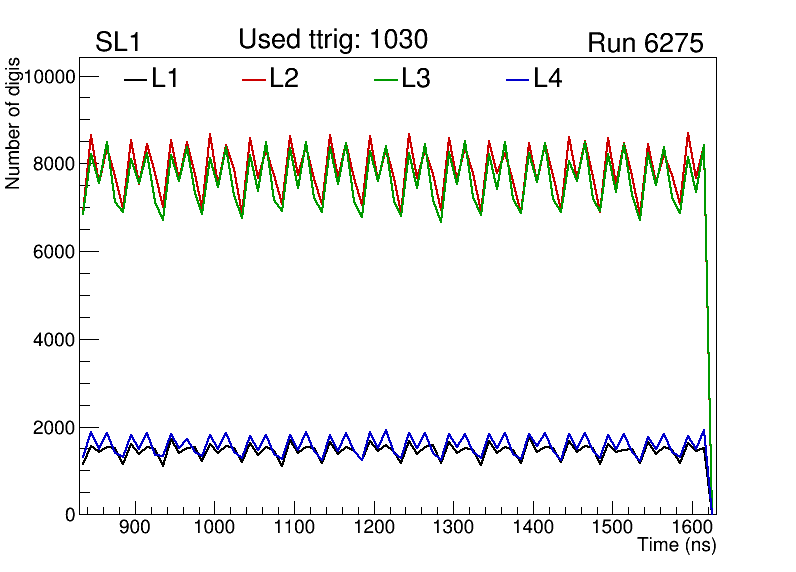Click the red L2 legend line sample
Image resolution: width=796 pixels, height=572 pixels.
[x=254, y=79]
